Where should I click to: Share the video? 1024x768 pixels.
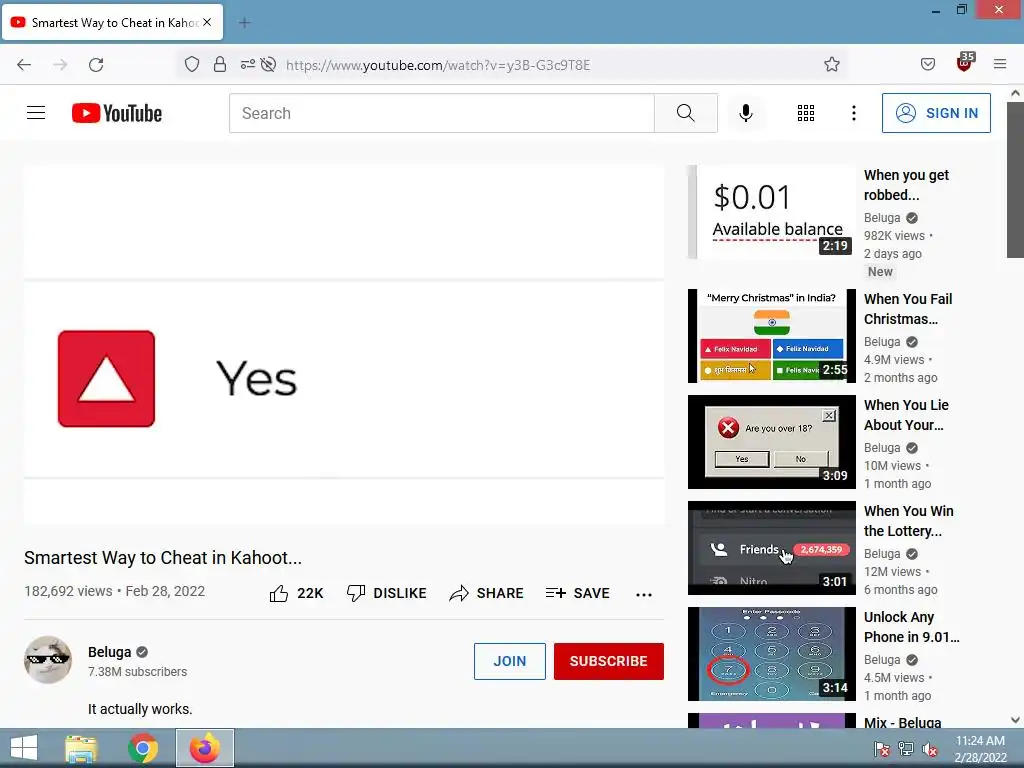coord(487,593)
